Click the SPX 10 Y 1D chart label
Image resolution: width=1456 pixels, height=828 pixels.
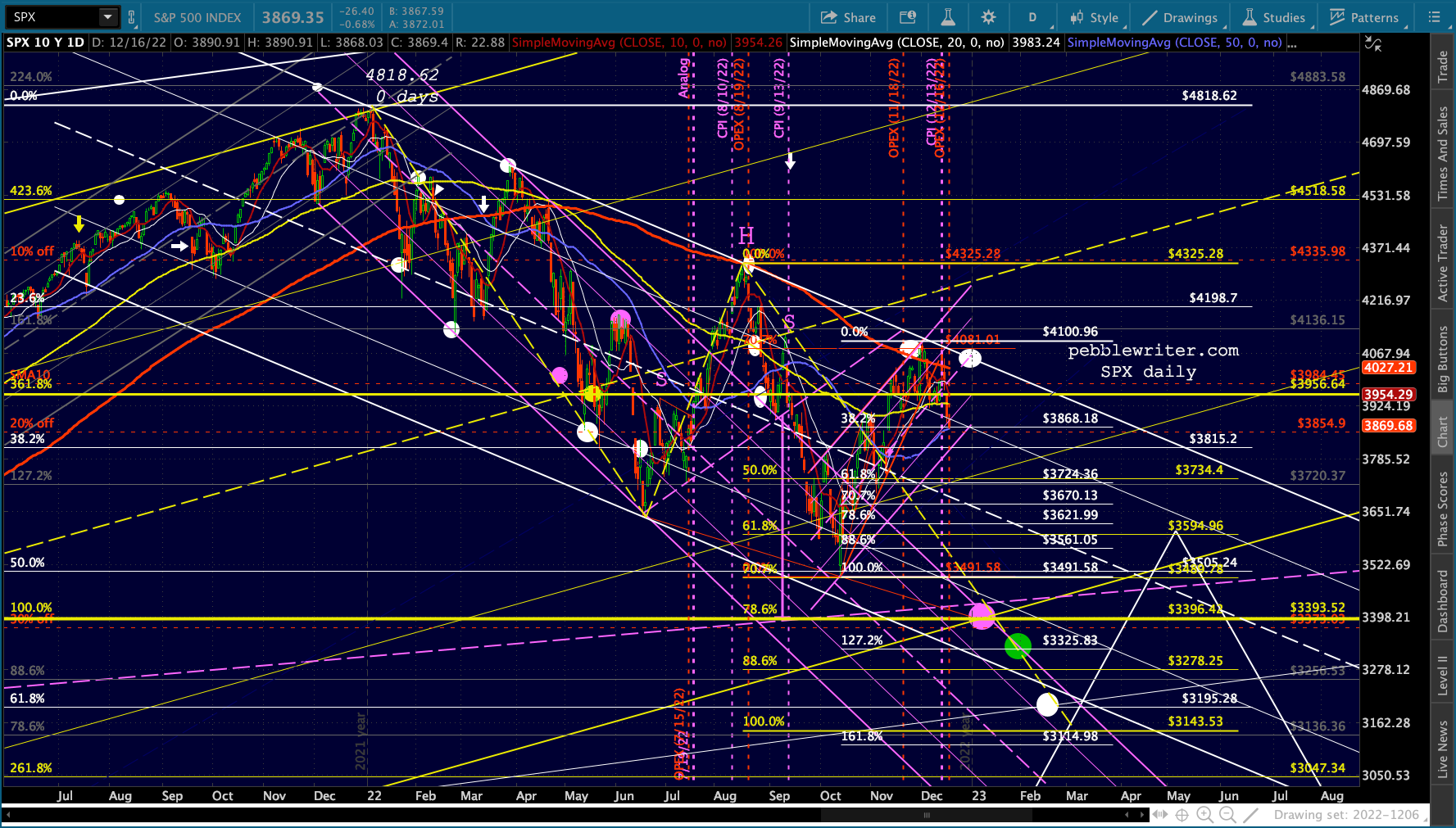45,43
